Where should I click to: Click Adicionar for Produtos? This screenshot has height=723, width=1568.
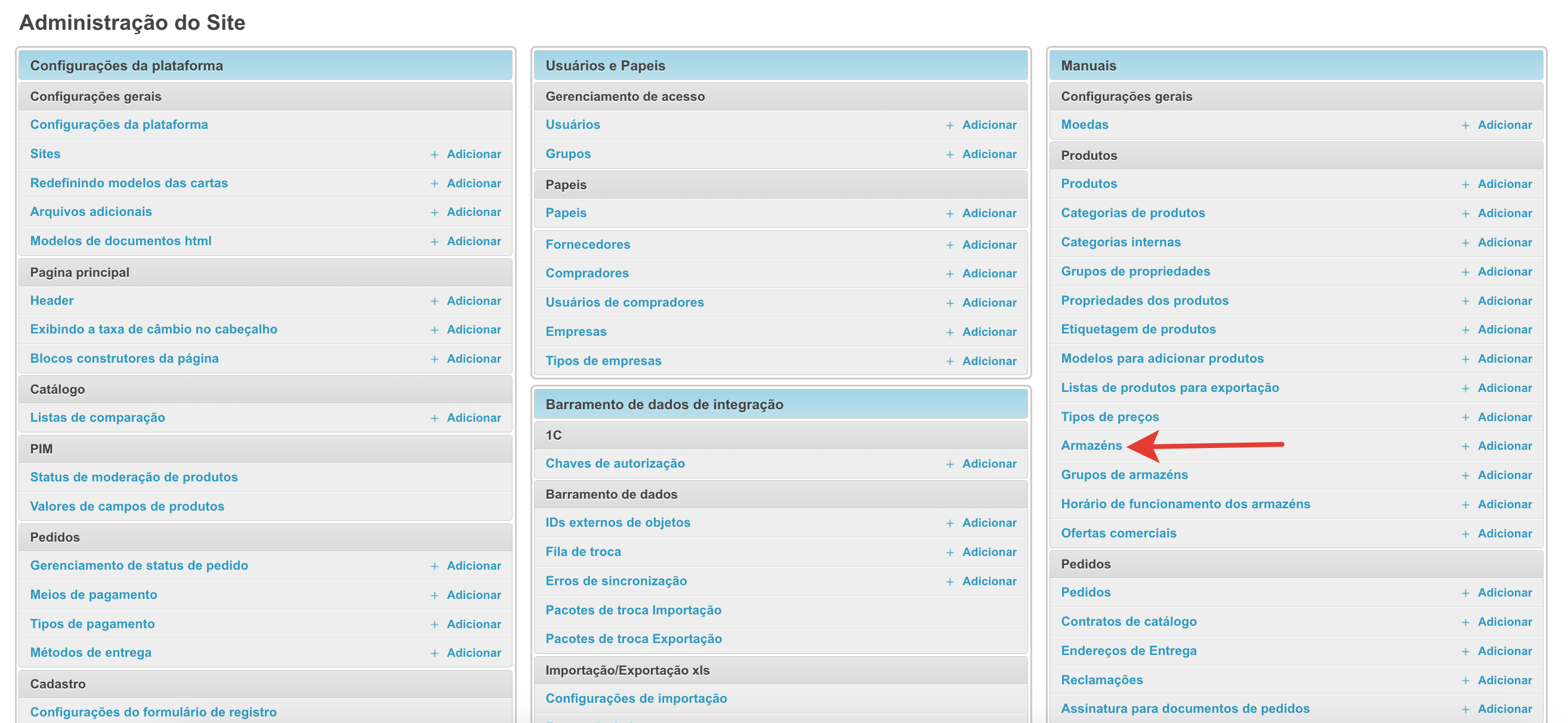click(1504, 184)
